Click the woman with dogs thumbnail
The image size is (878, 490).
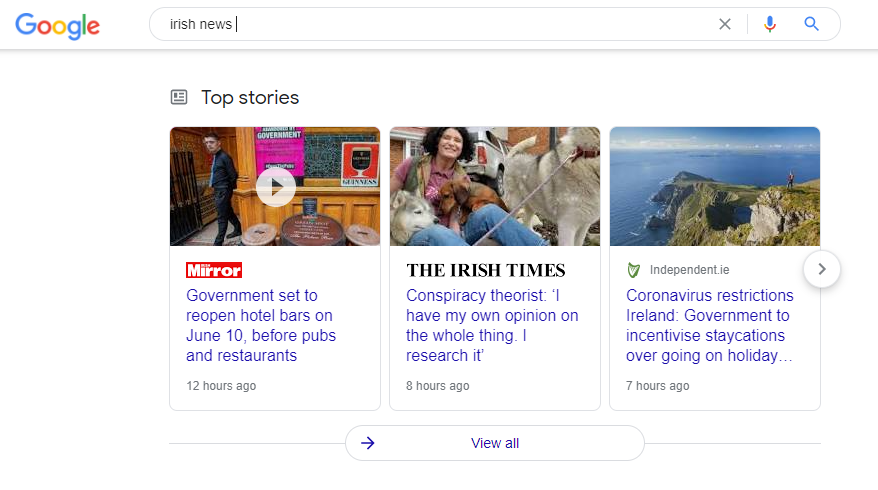[x=495, y=187]
